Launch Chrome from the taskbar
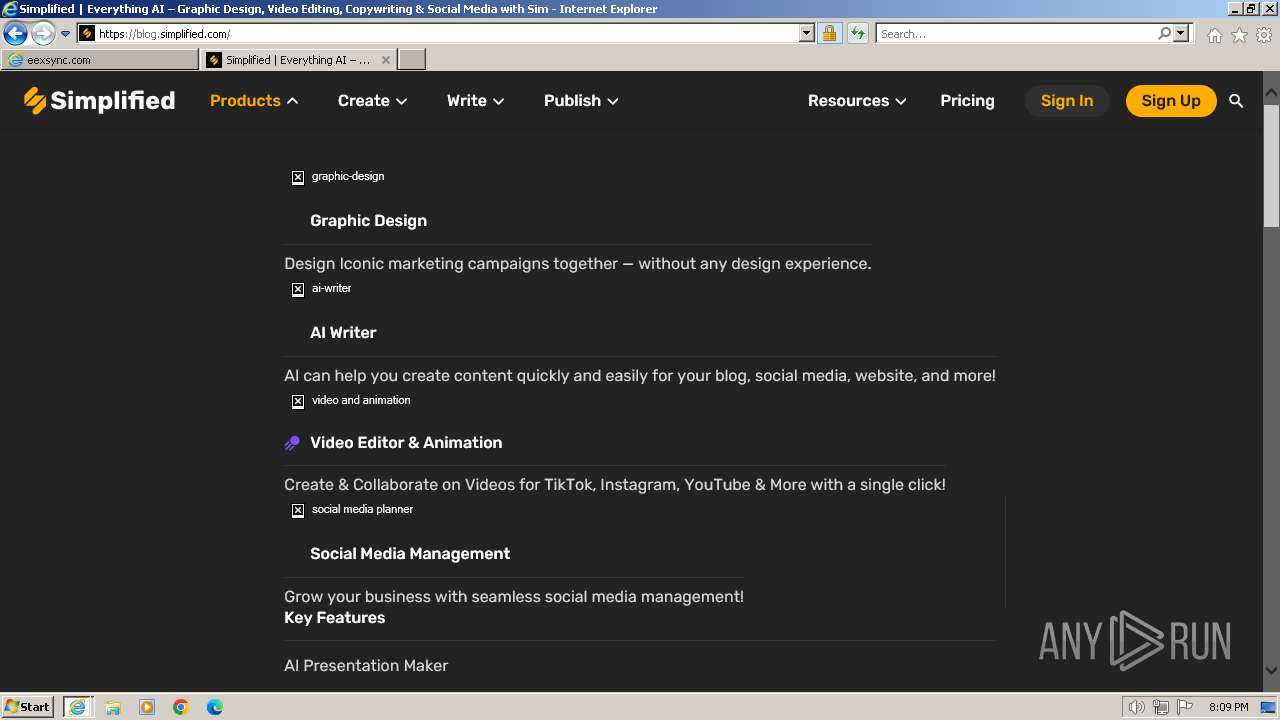Image resolution: width=1280 pixels, height=720 pixels. [181, 707]
